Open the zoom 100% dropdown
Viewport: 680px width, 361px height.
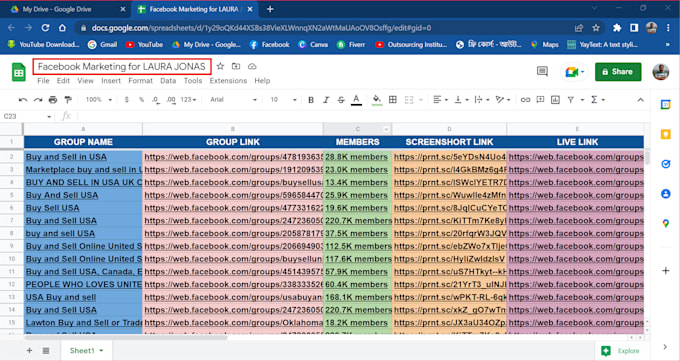point(98,100)
